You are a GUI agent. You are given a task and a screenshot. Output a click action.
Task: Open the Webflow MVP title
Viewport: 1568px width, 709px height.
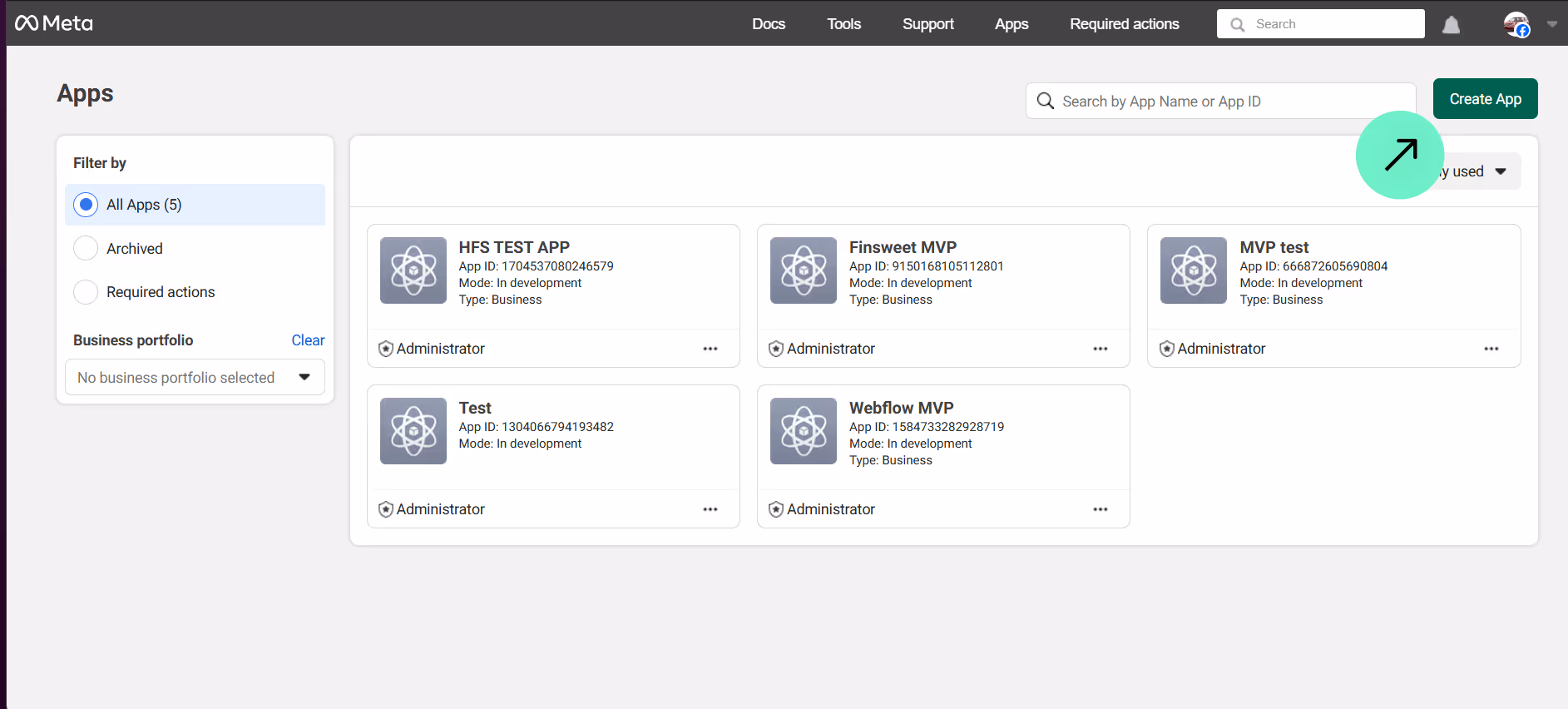901,408
